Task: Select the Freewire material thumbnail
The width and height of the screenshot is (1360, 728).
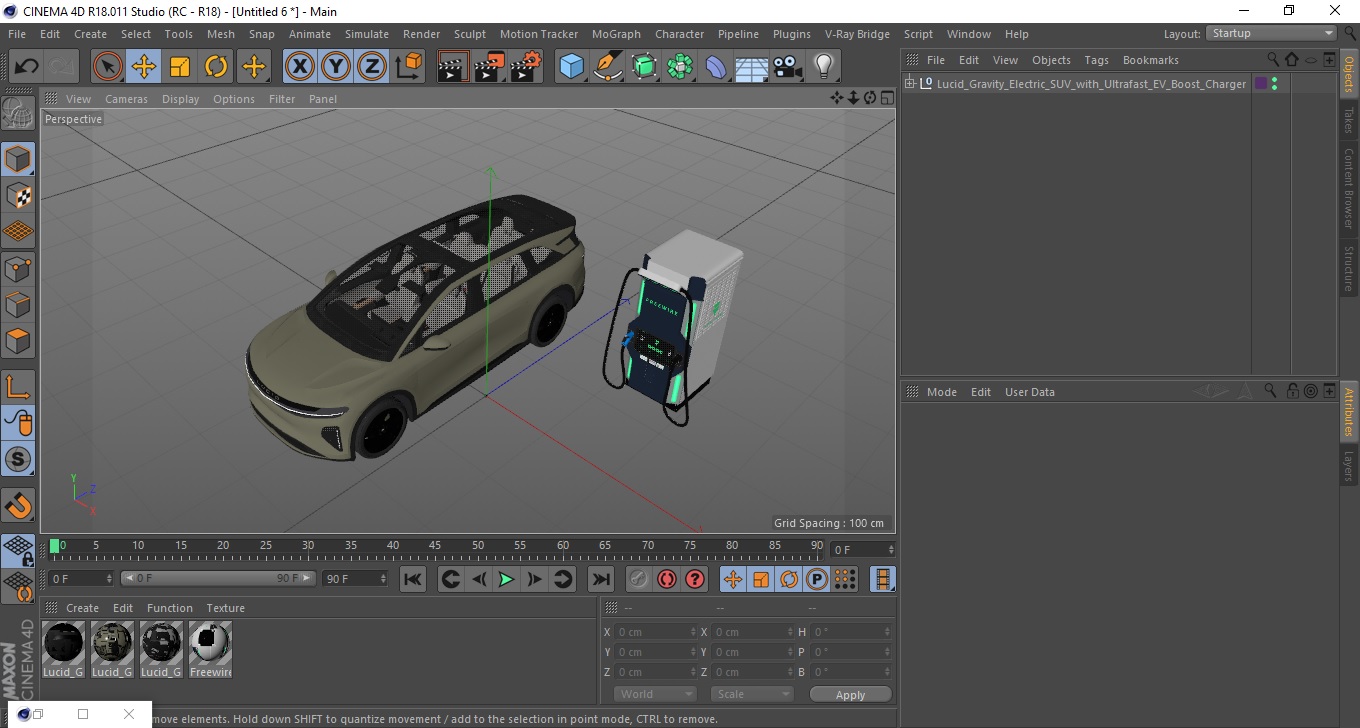Action: click(x=210, y=648)
